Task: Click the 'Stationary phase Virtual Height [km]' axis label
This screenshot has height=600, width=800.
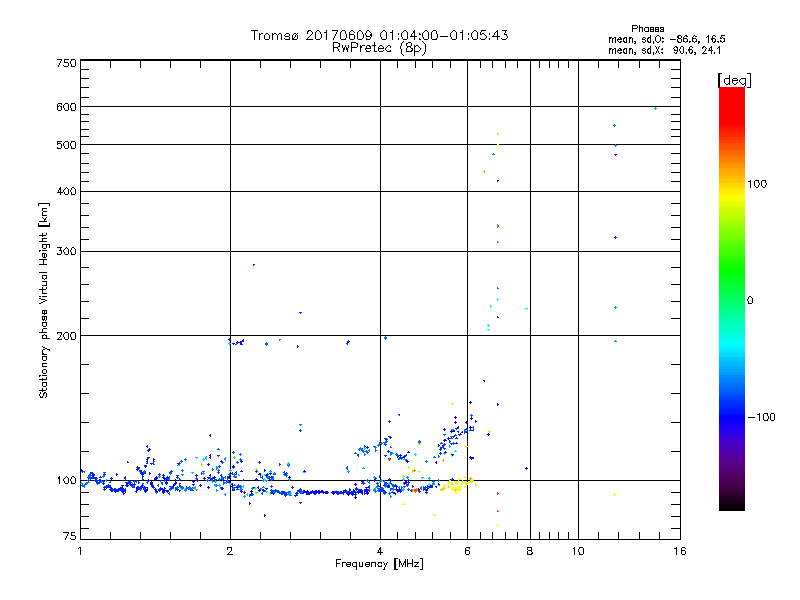Action: tap(44, 300)
